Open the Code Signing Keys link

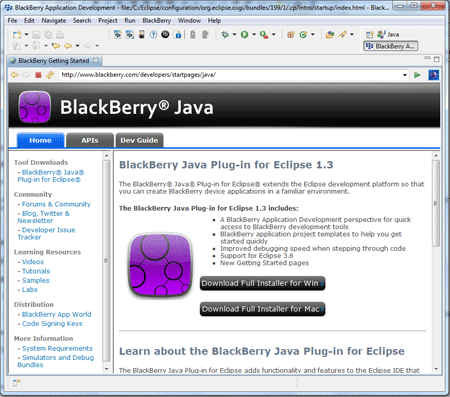coord(52,324)
